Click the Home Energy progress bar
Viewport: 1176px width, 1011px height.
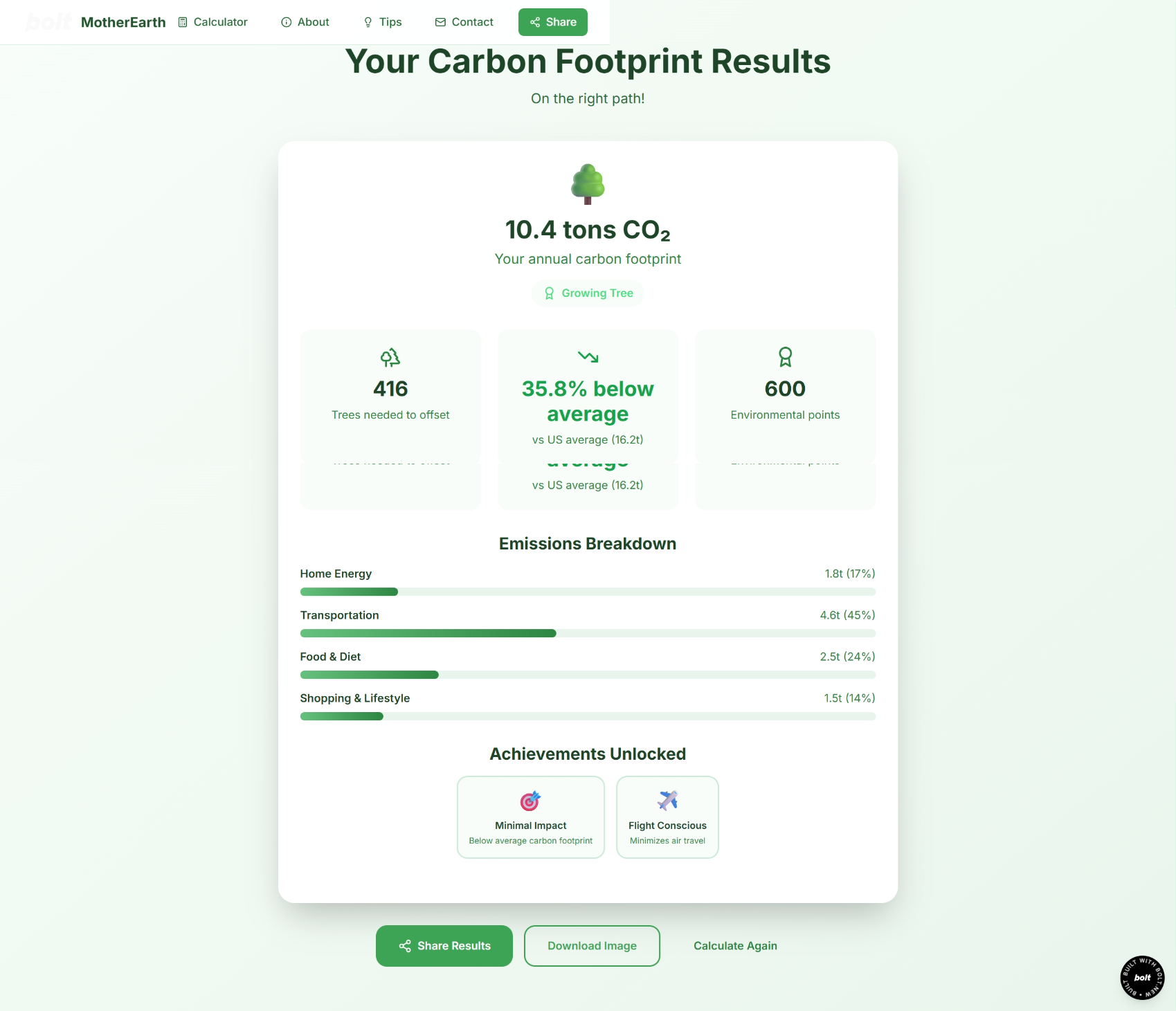click(x=588, y=592)
